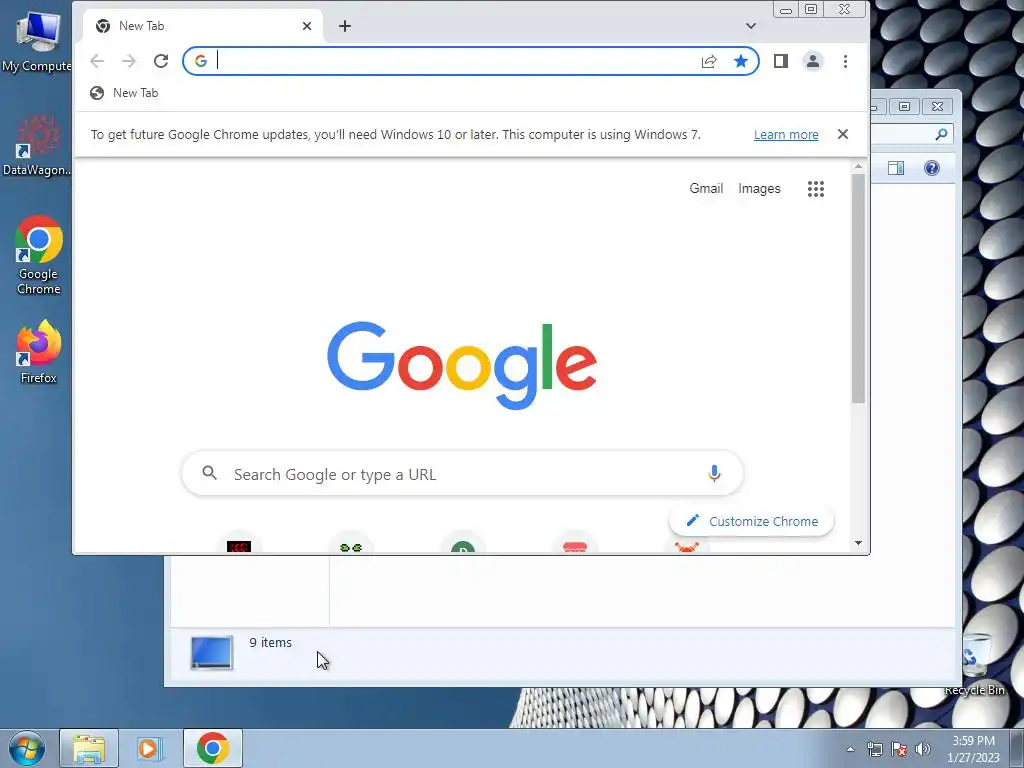This screenshot has width=1024, height=768.
Task: Open the tab search chevron
Action: [x=750, y=26]
